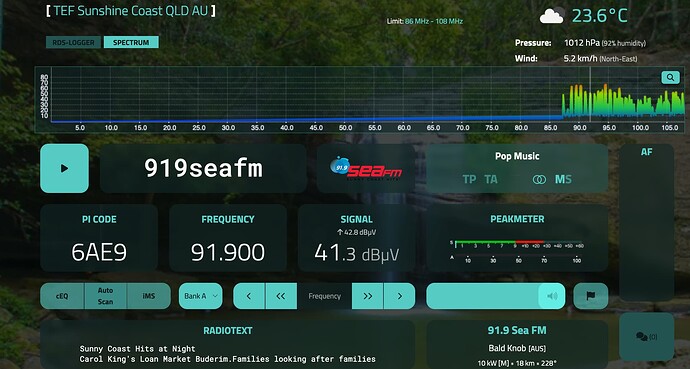Toggle the MS music/speech indicator

click(563, 179)
